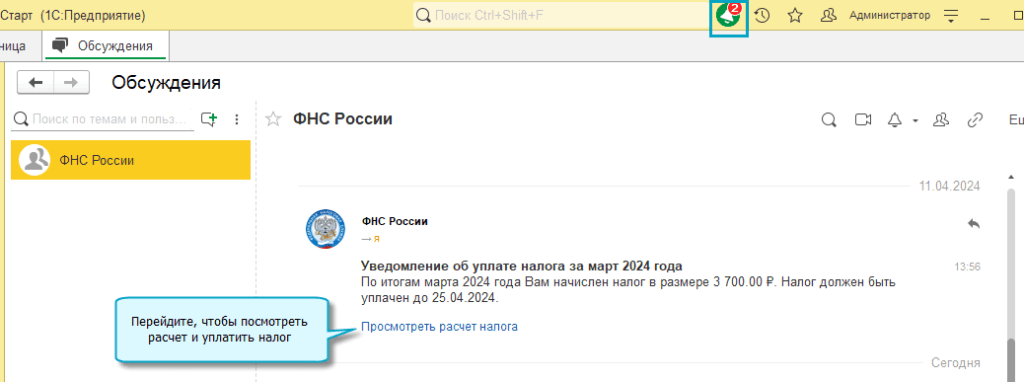Viewport: 1024px width, 382px height.
Task: Click the discussions topic search field
Action: tap(104, 119)
